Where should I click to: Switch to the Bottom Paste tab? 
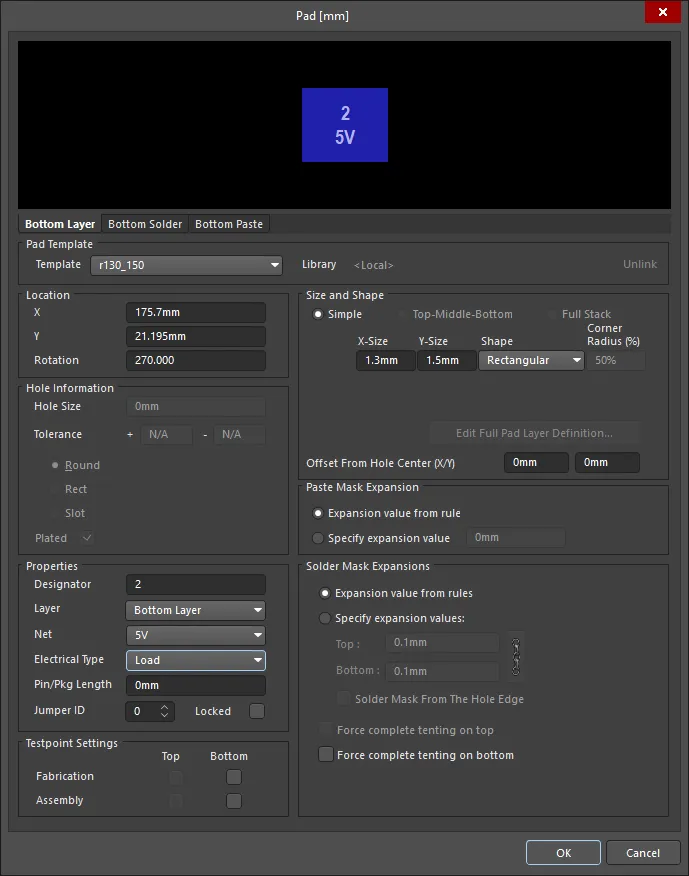[x=229, y=224]
